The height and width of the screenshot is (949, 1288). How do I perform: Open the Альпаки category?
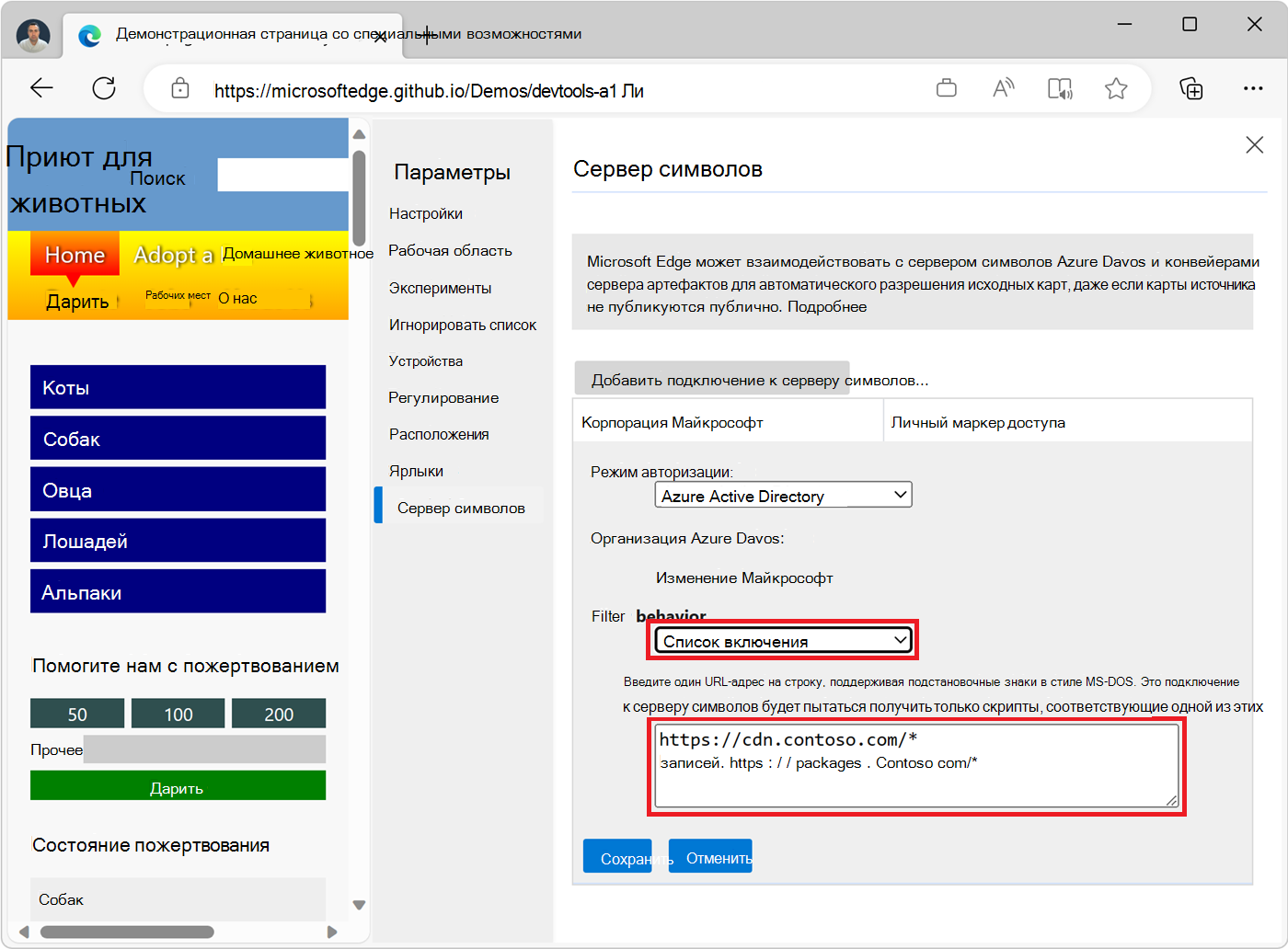[178, 591]
